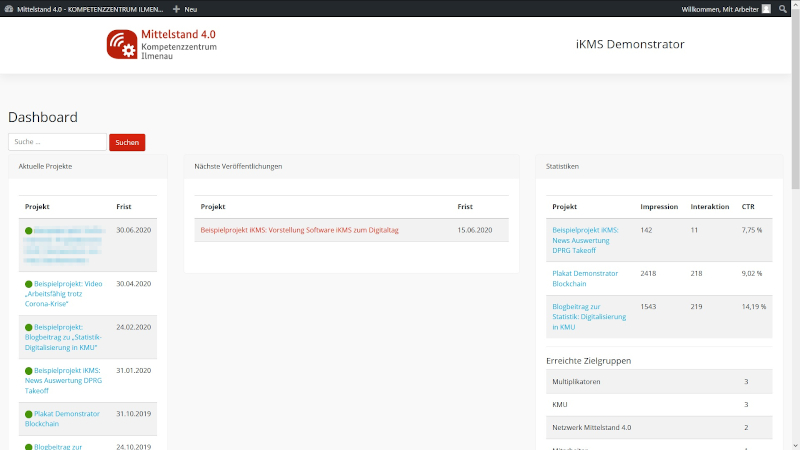The width and height of the screenshot is (800, 450).
Task: Click green status dot beside Video Arbeitsfähig project
Action: point(29,284)
